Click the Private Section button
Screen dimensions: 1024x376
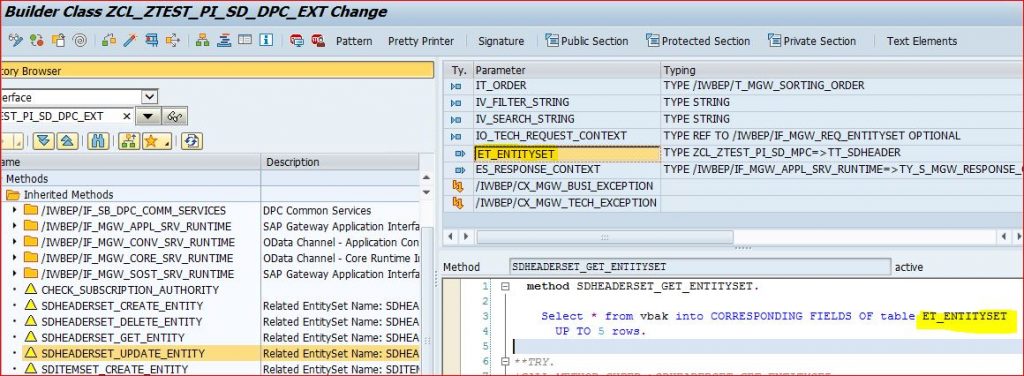[x=812, y=40]
